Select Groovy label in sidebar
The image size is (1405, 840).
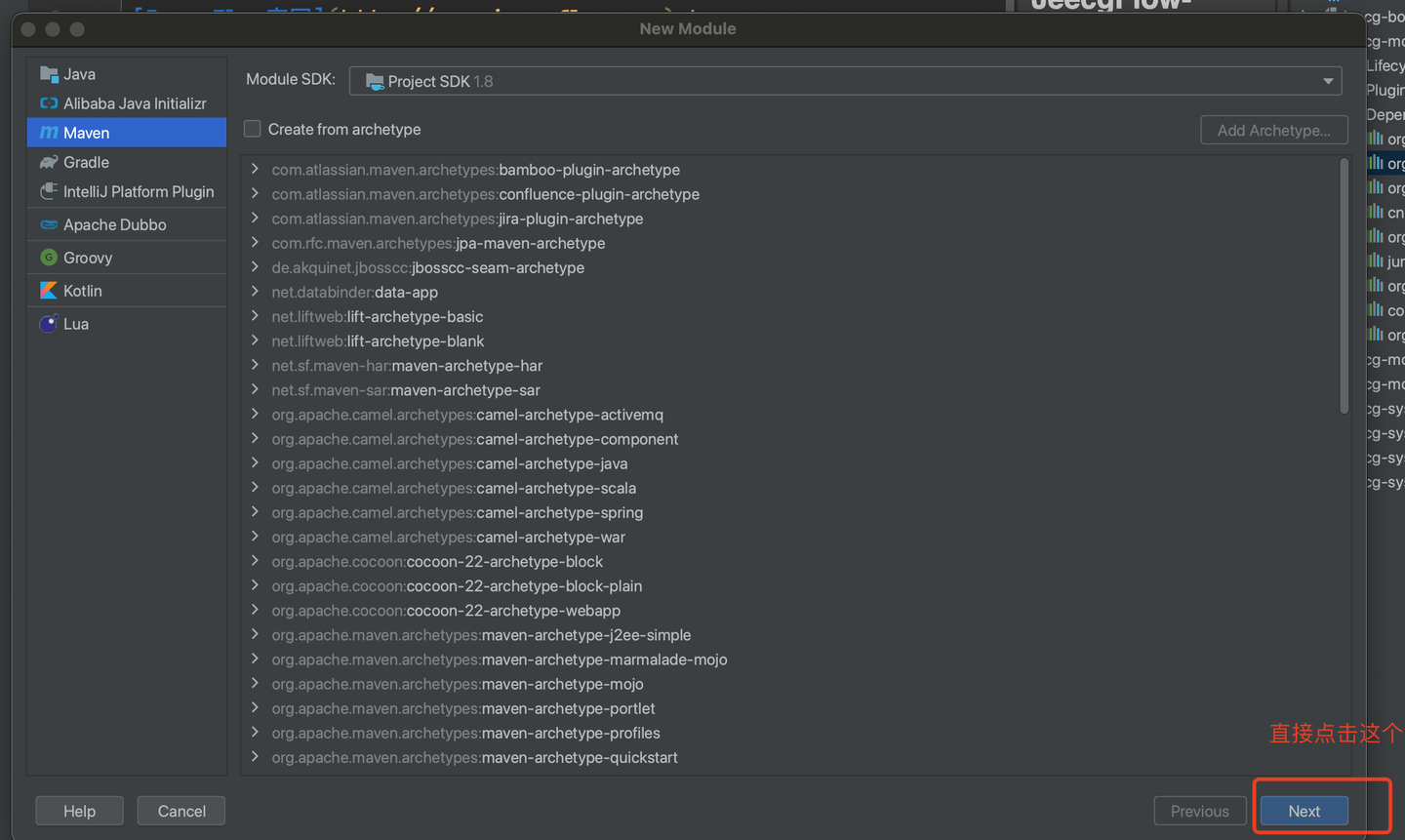coord(88,258)
